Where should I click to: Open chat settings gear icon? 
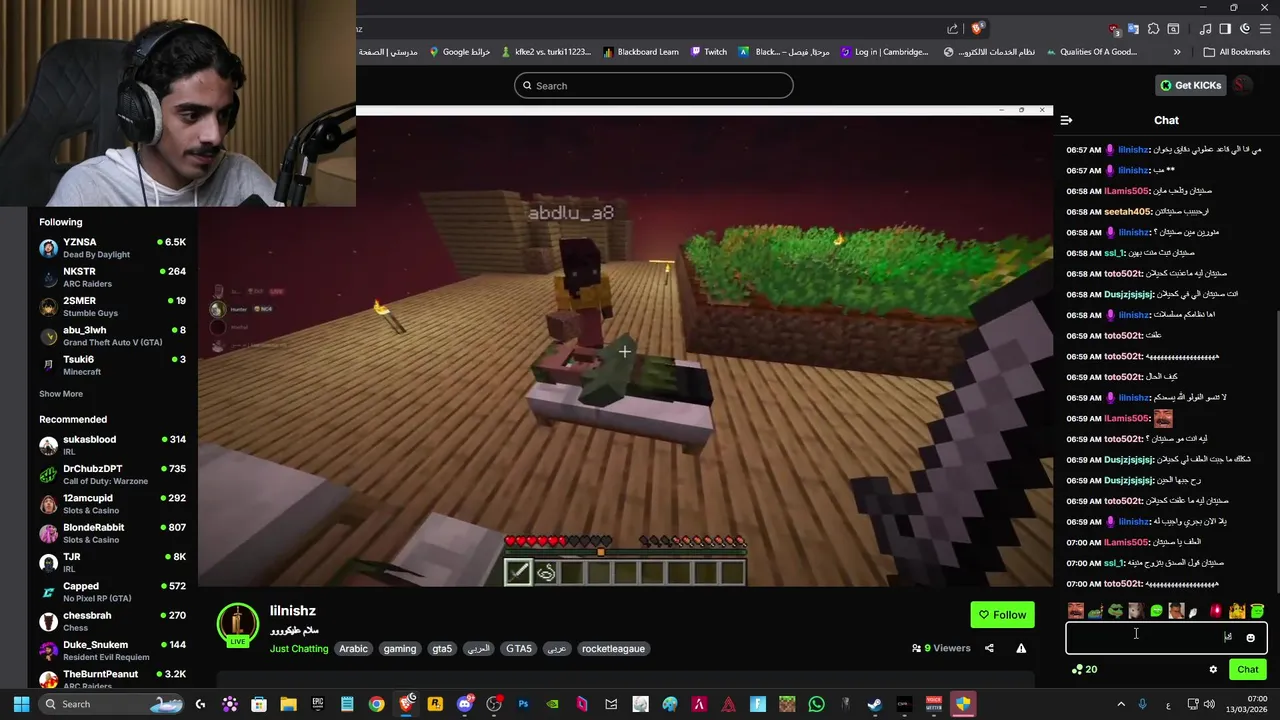point(1213,670)
